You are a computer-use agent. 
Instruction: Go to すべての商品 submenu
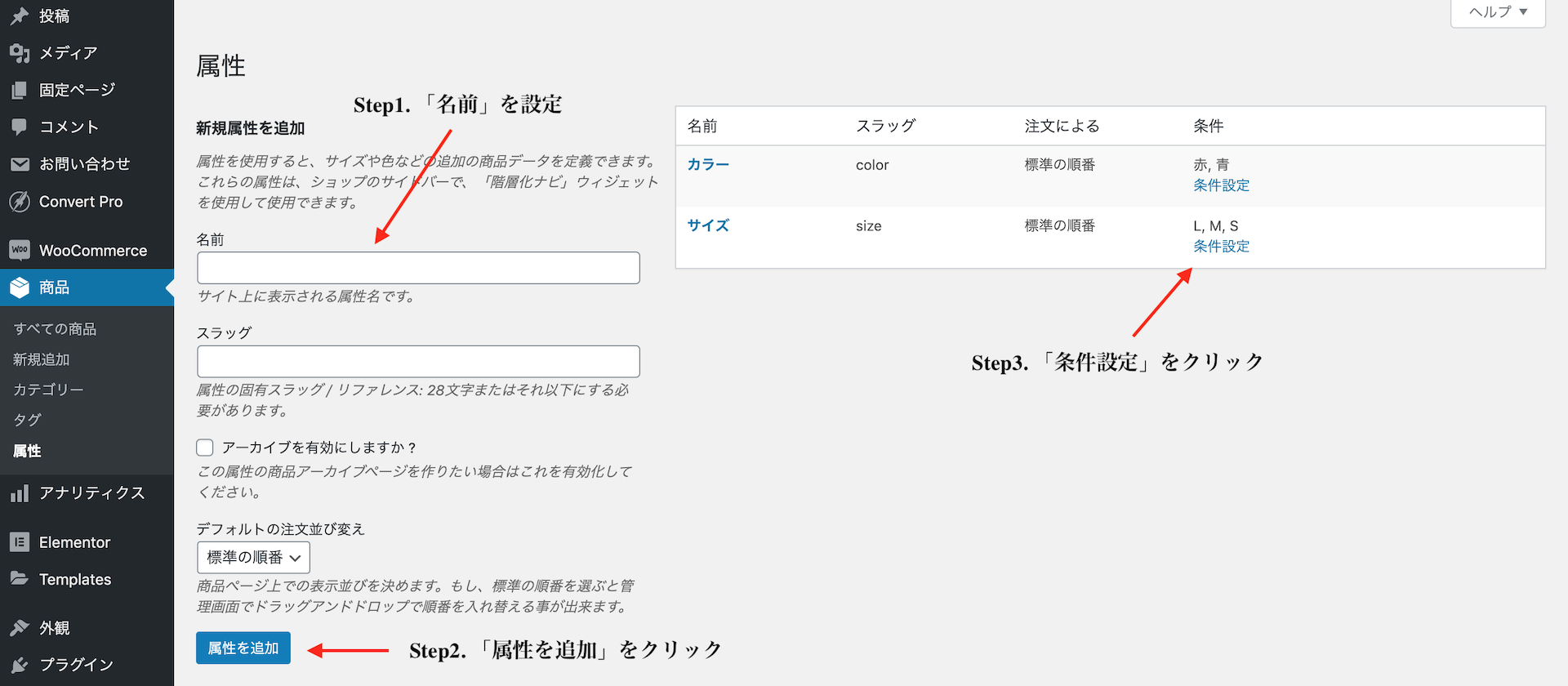pos(55,329)
